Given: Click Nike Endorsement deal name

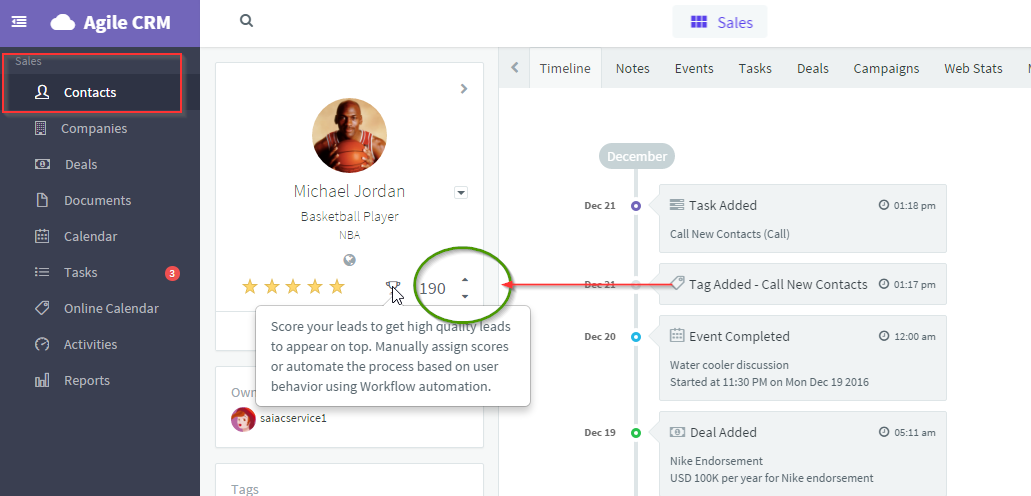Looking at the screenshot, I should (716, 461).
